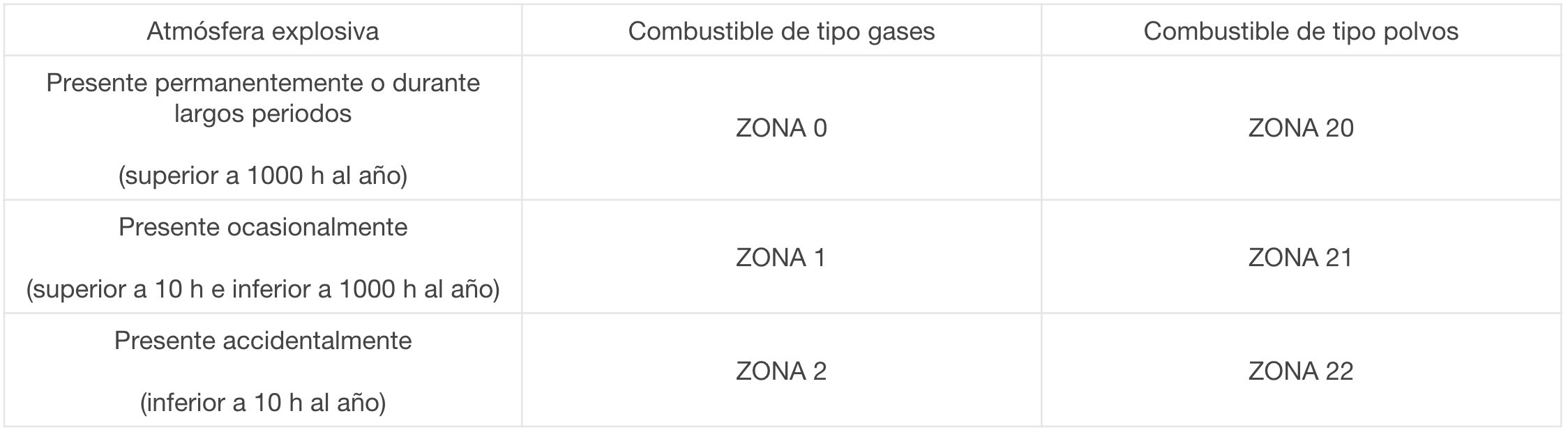Screen dimensions: 1568x432
Task: Click the ZONA 22 cell
Action: click(x=1301, y=371)
